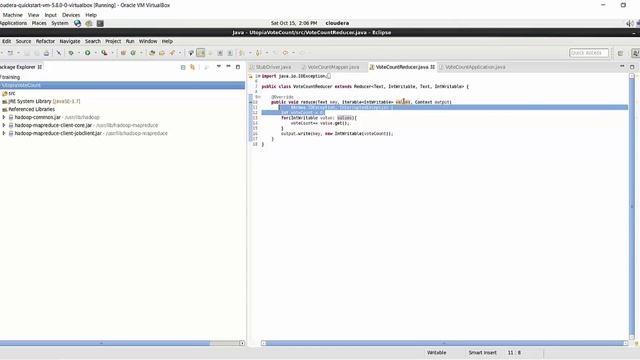Expand the hadoop-mapreduce-client-core.jar node
The height and width of the screenshot is (360, 640).
tap(4, 125)
